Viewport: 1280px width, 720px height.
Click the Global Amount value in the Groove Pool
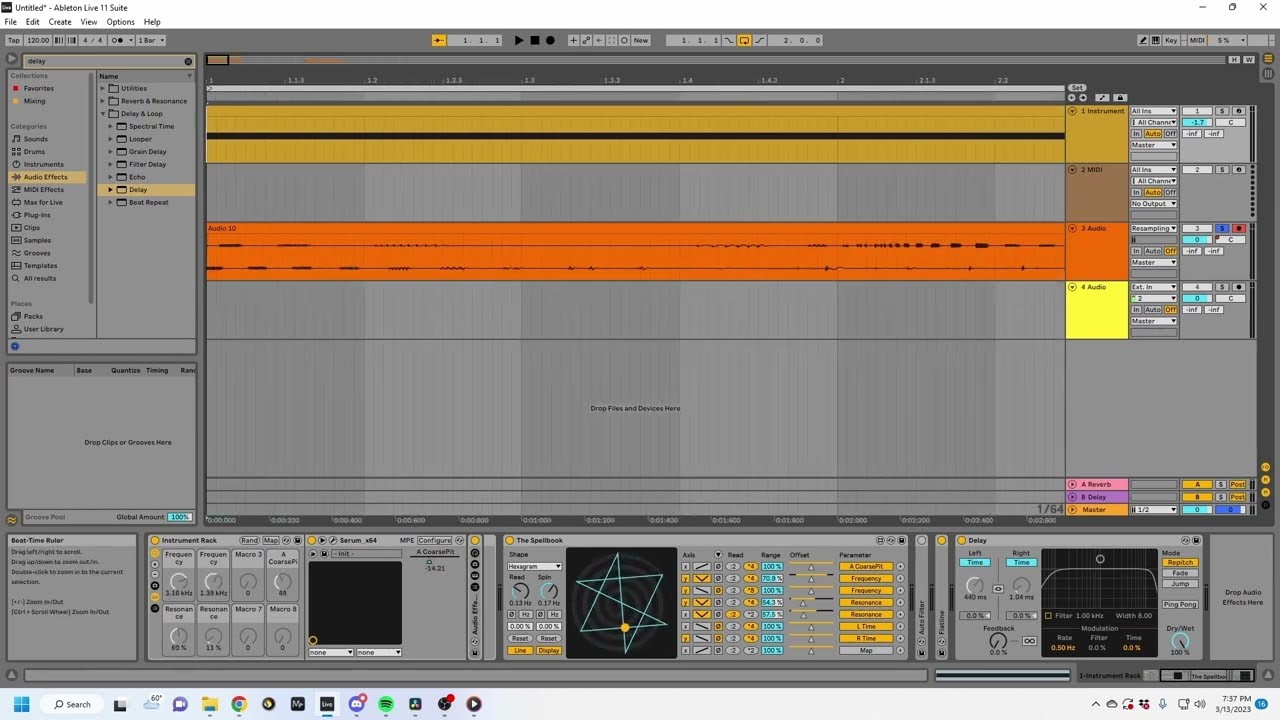click(x=179, y=517)
